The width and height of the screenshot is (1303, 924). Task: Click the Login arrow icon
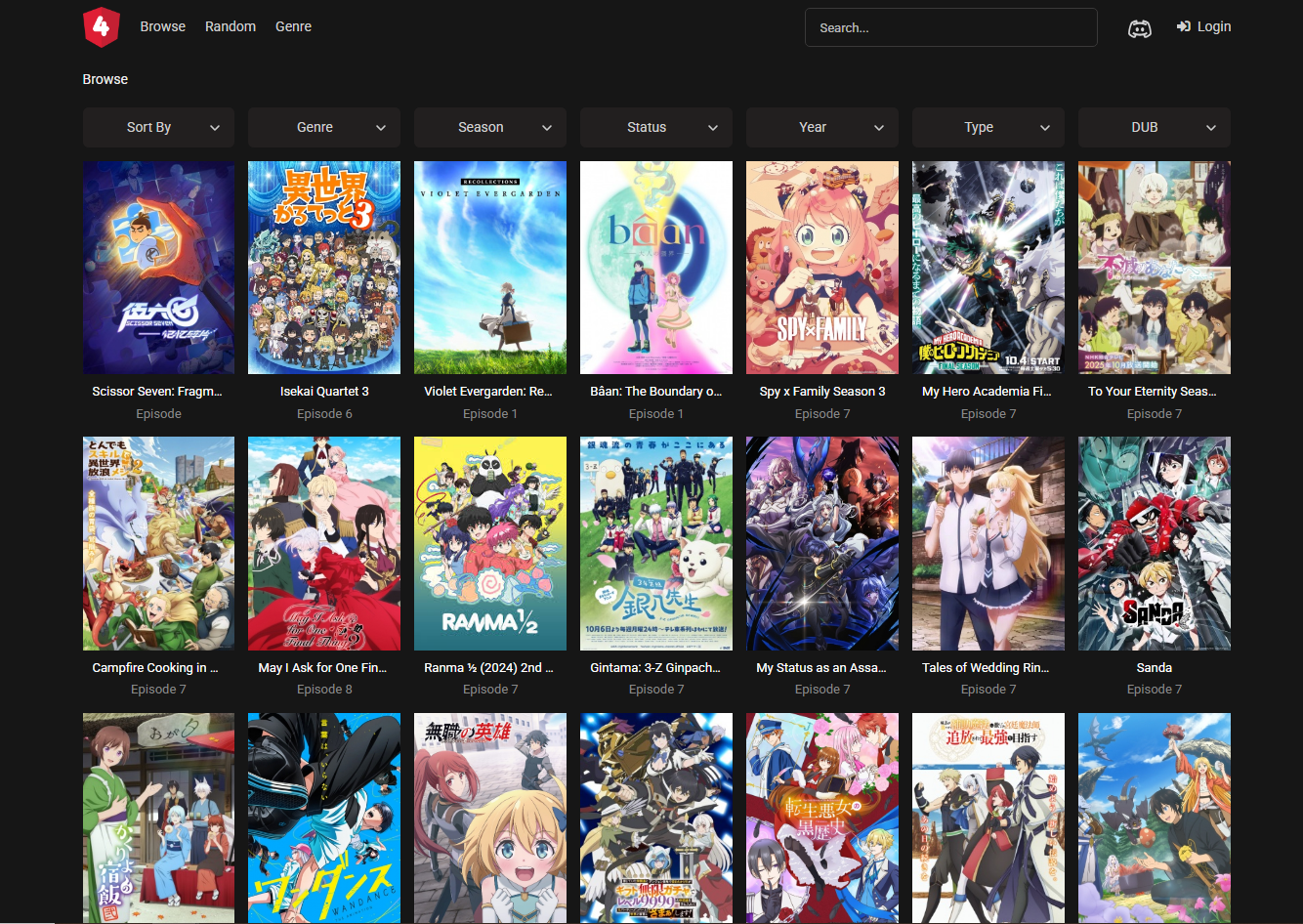click(1183, 26)
